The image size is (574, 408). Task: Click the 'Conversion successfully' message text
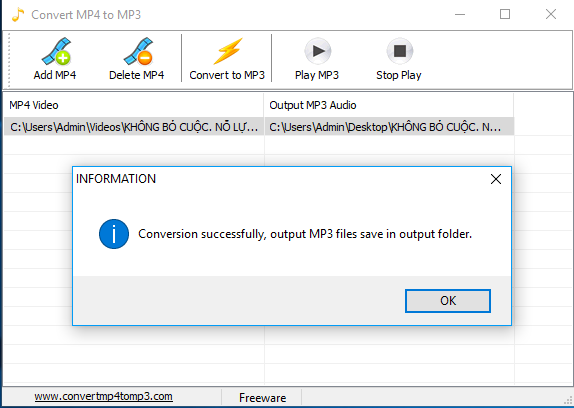[305, 234]
